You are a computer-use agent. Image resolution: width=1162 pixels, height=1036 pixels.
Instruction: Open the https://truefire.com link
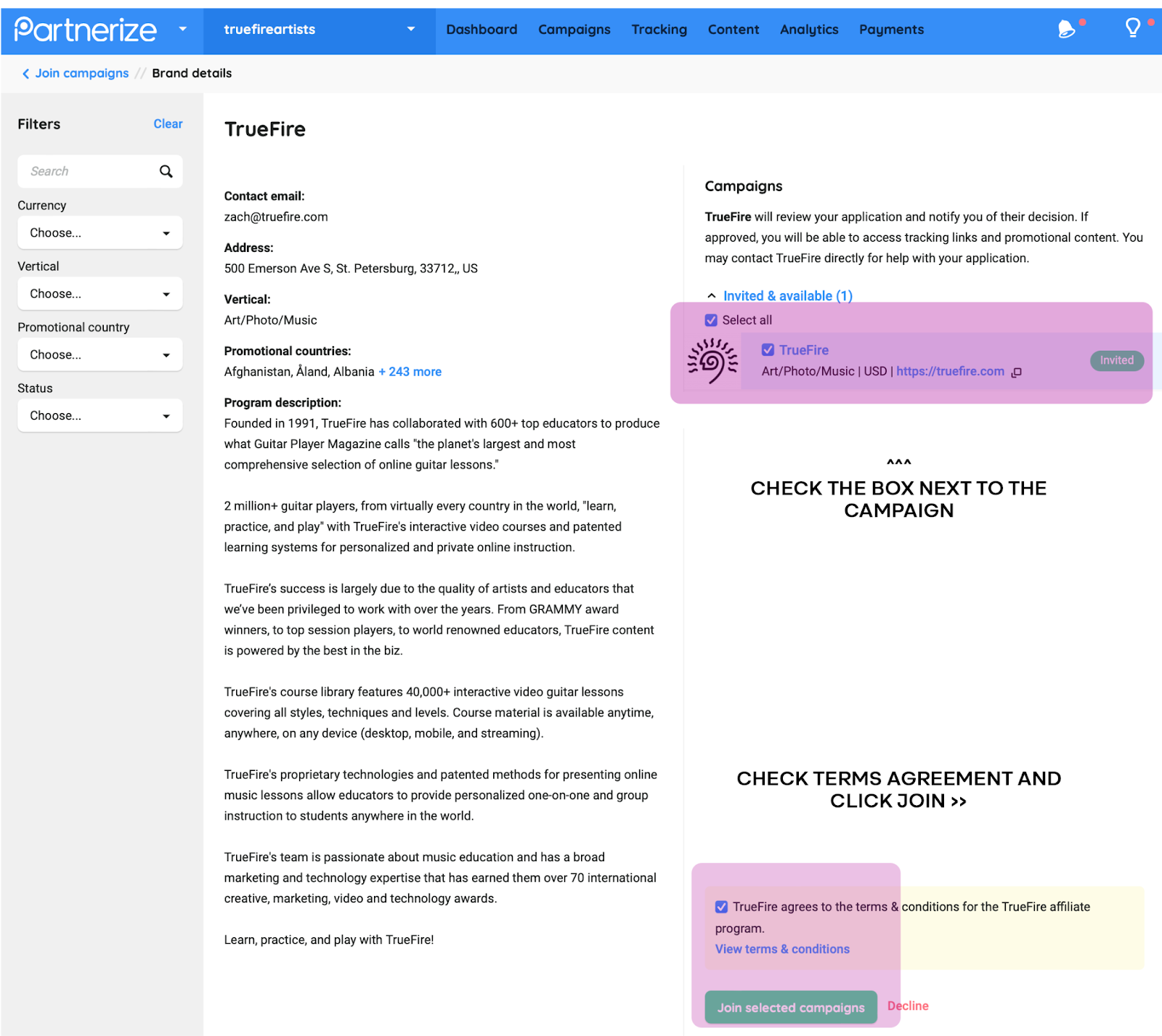950,372
